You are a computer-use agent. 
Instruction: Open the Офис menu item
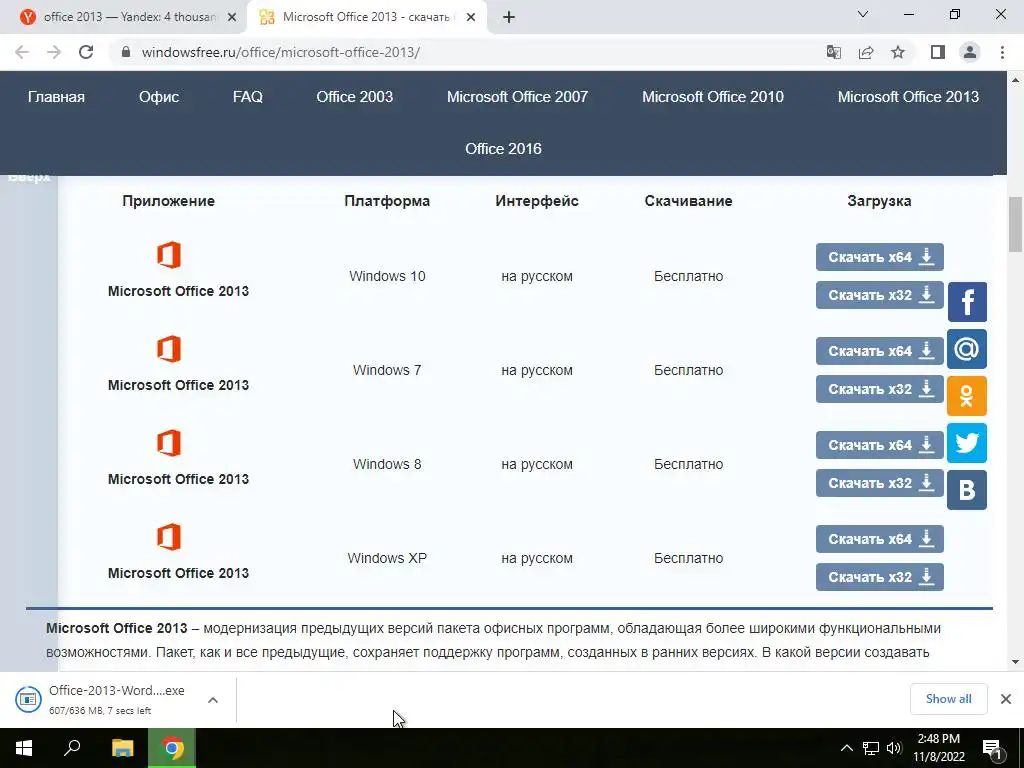click(159, 97)
